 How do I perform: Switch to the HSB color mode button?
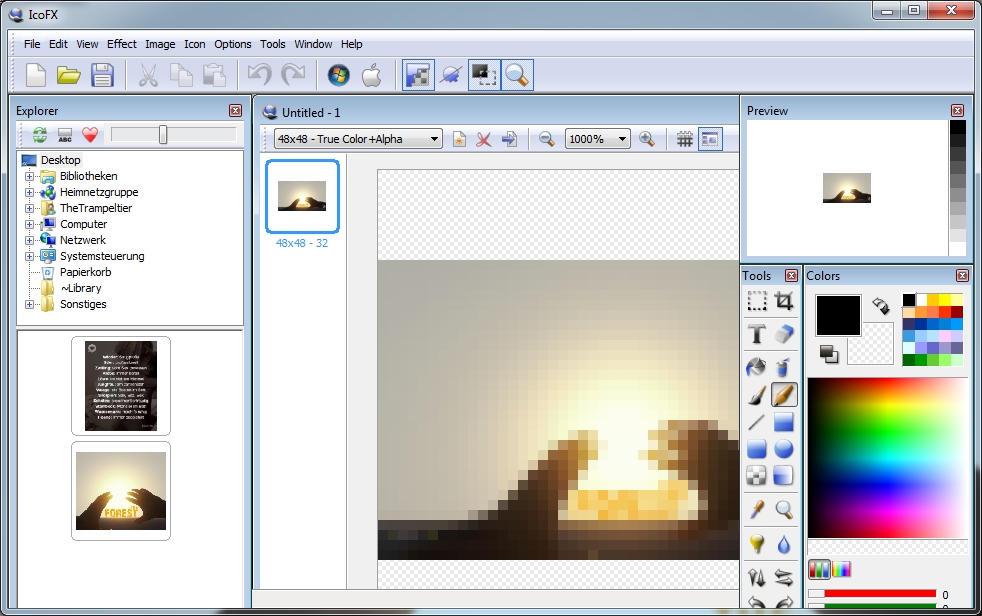[842, 570]
